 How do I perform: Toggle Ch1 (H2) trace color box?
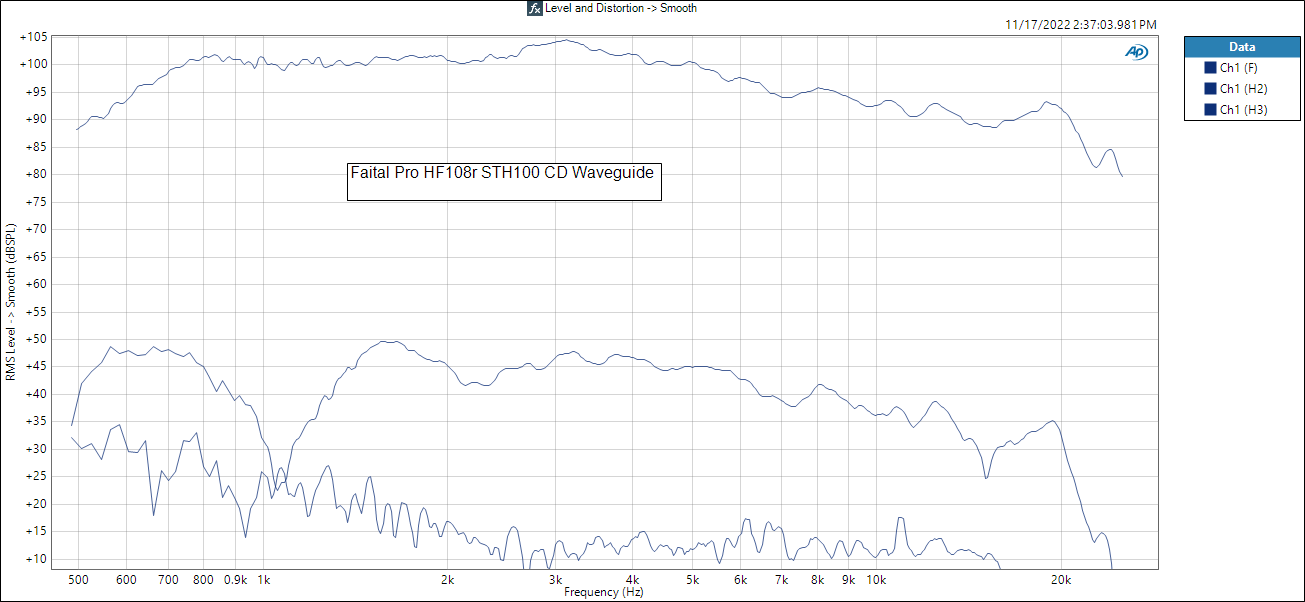tap(1211, 89)
